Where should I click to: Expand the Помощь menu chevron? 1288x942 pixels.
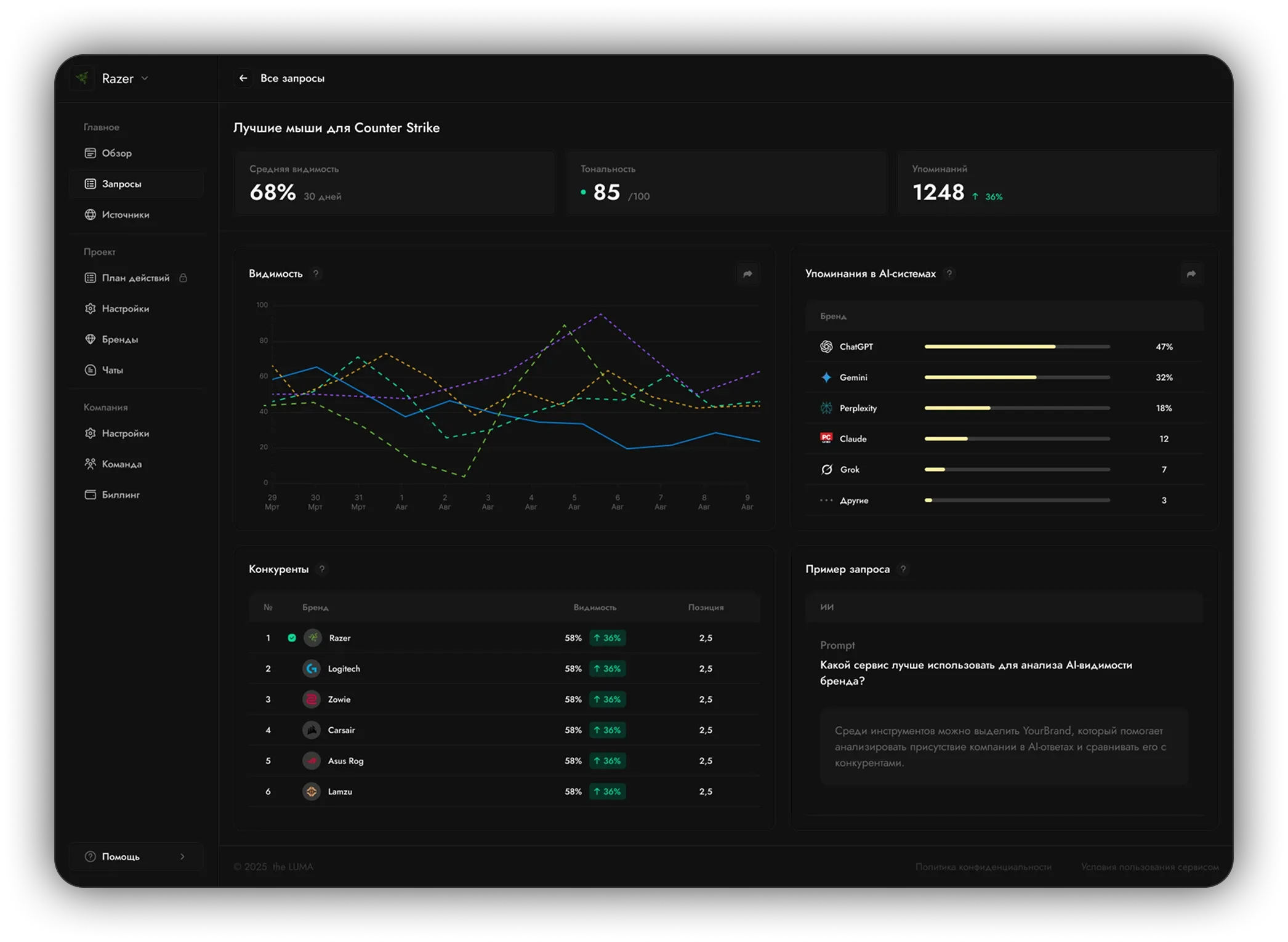182,856
